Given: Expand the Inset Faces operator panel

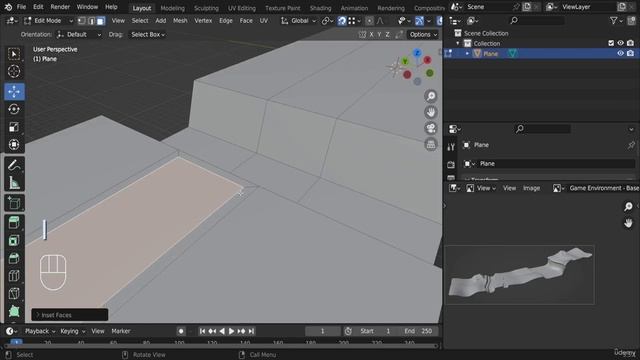Looking at the screenshot, I should point(69,315).
